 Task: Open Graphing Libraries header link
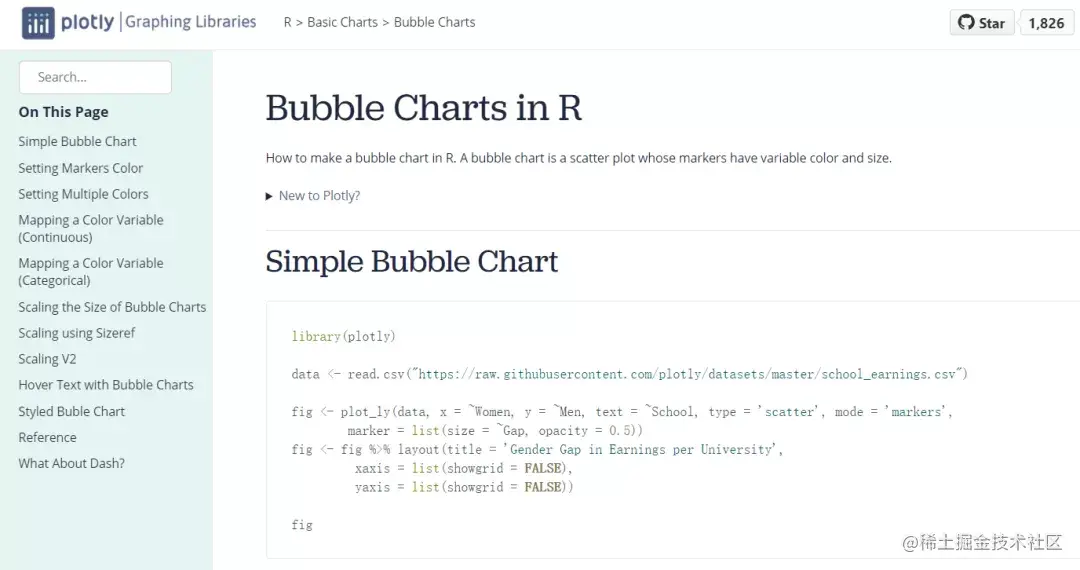tap(191, 22)
